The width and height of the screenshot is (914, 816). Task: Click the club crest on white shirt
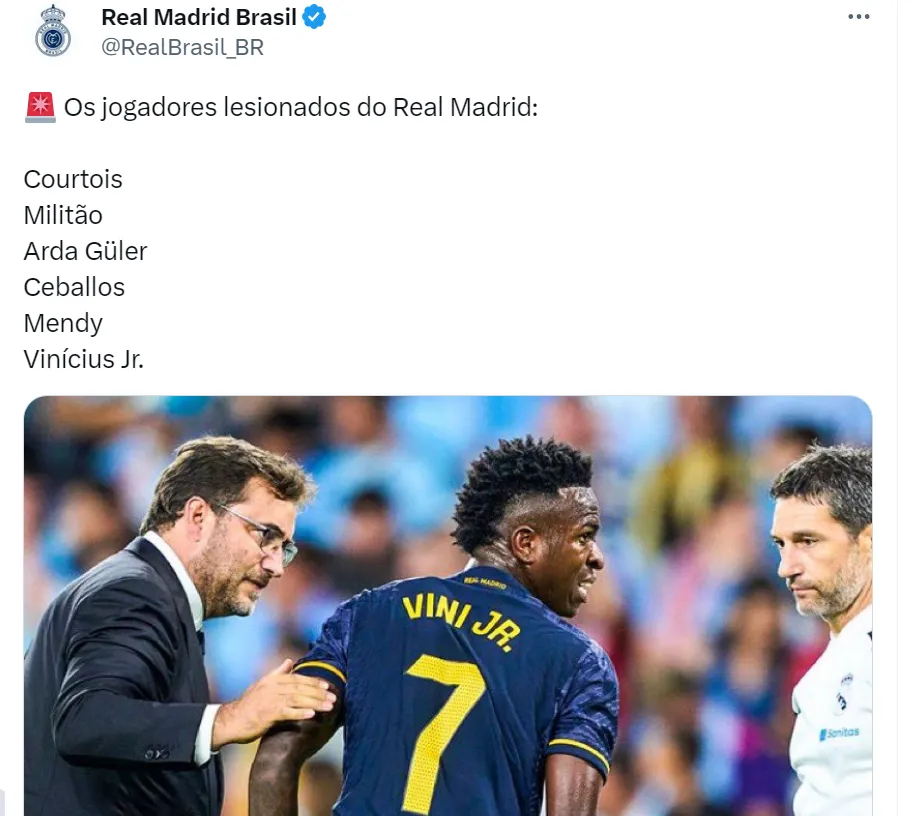pos(843,692)
